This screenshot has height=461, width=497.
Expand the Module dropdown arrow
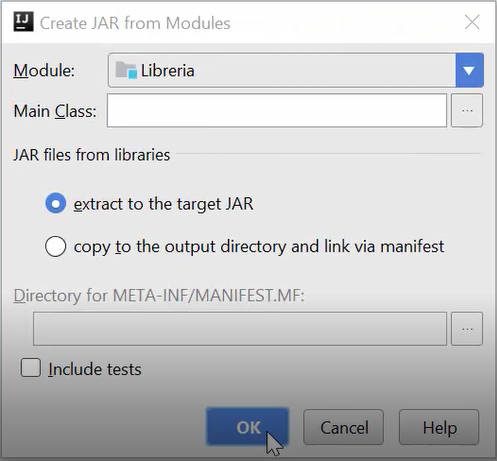(x=469, y=70)
